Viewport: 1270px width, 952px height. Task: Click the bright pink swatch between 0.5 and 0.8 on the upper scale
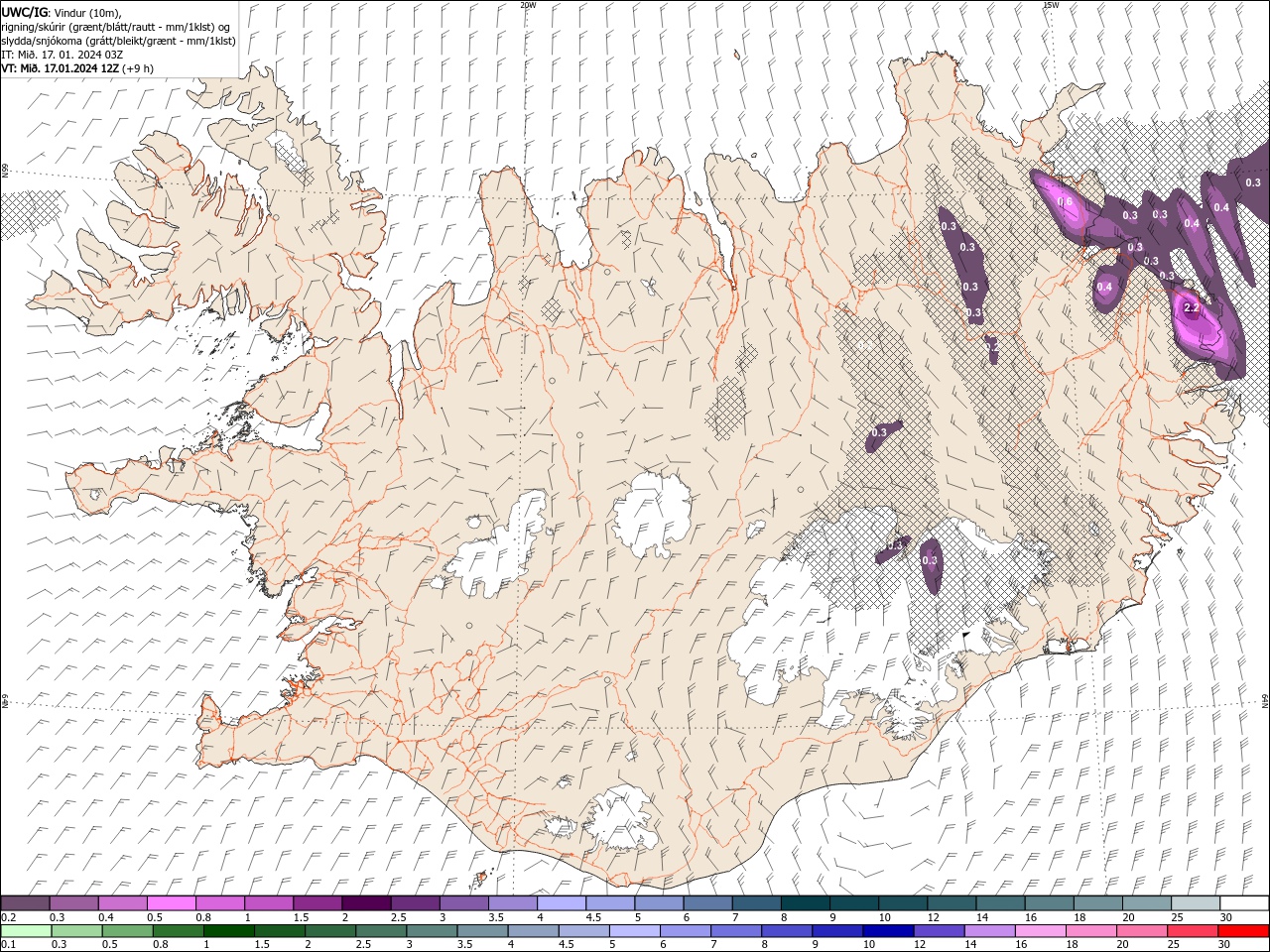(x=173, y=903)
